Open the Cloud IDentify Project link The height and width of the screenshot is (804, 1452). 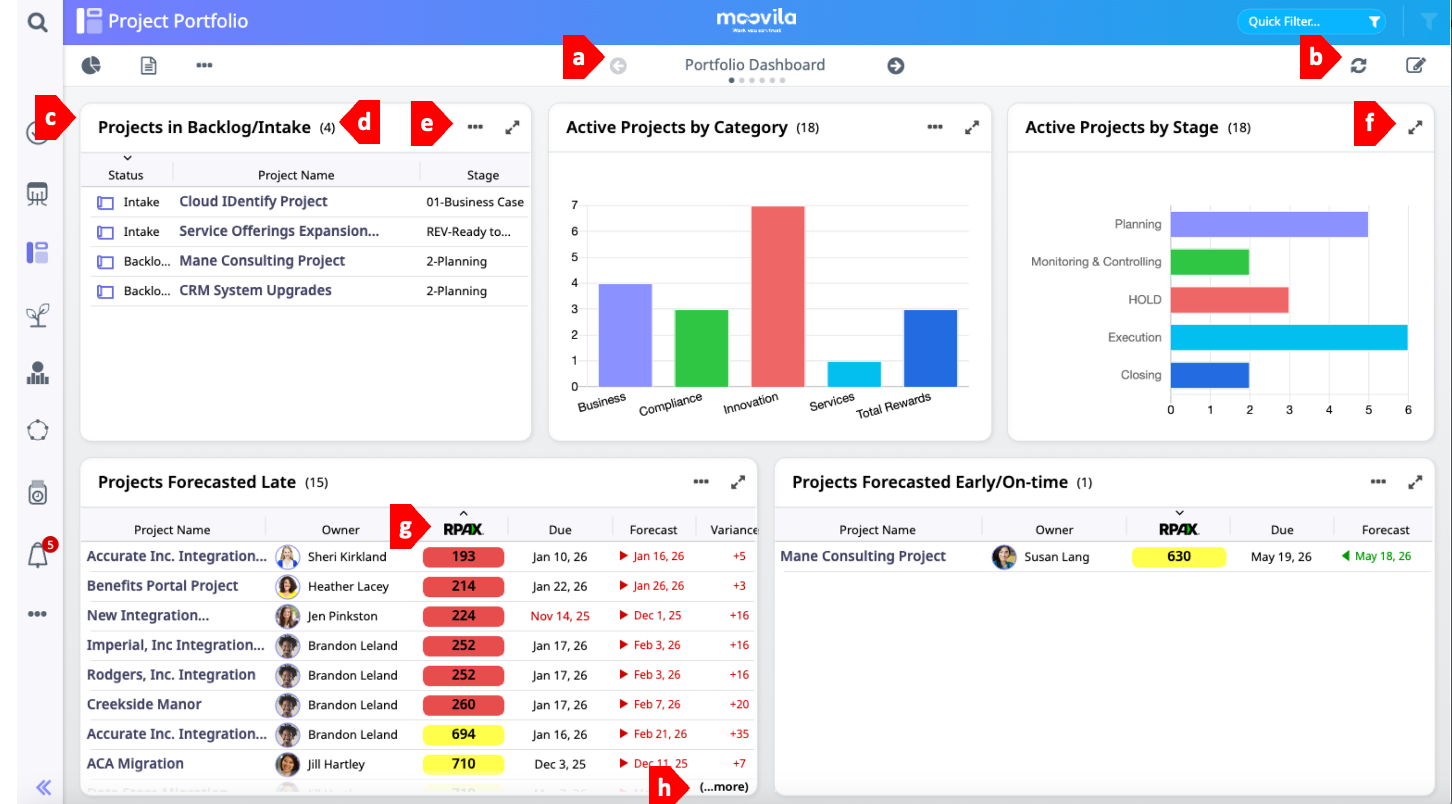(253, 201)
